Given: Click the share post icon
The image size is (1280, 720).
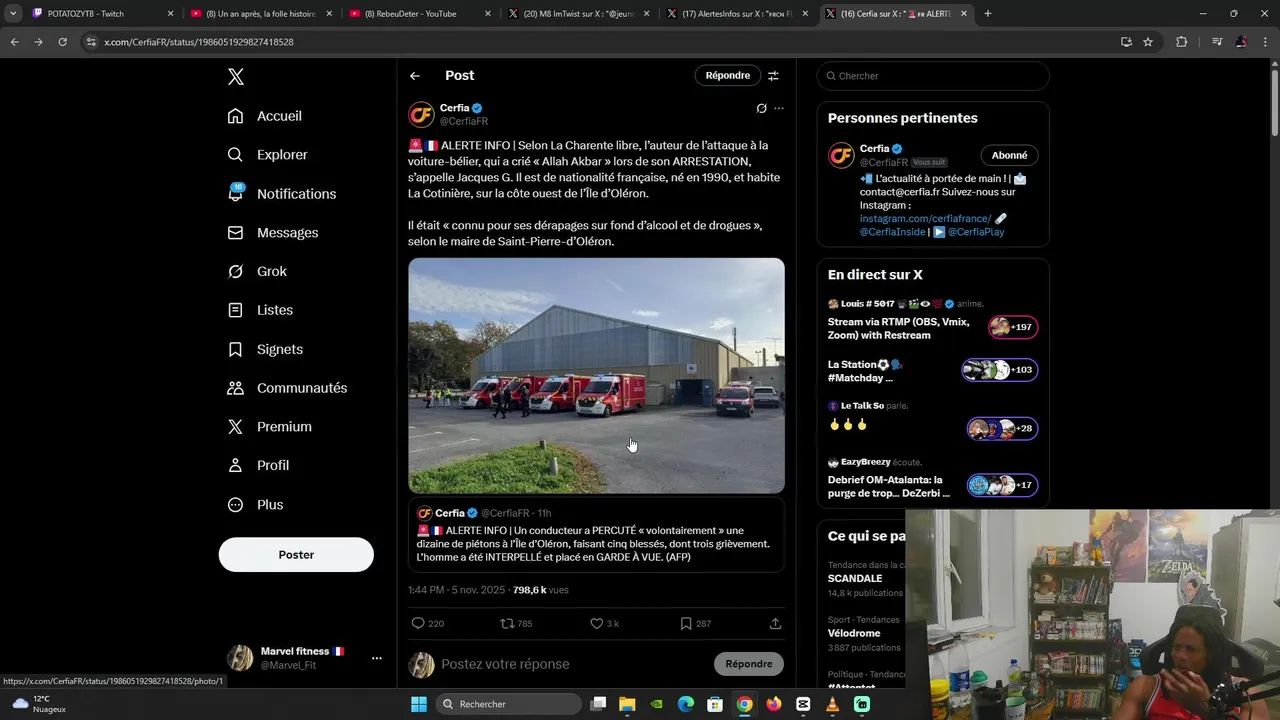Looking at the screenshot, I should (775, 623).
